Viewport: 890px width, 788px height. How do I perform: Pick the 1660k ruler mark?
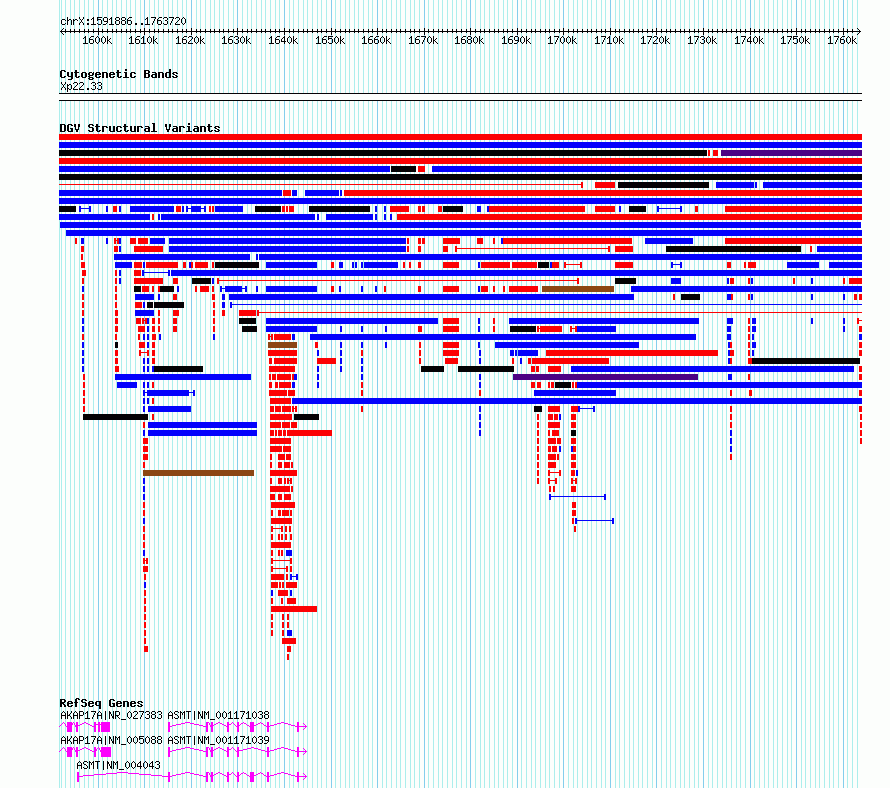pyautogui.click(x=376, y=40)
